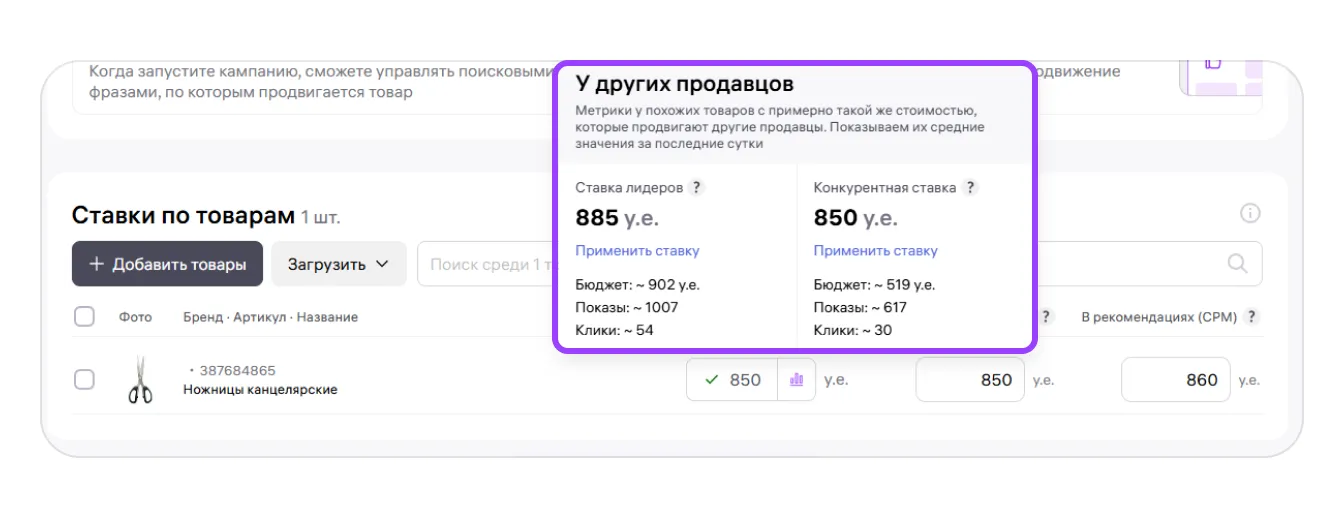
Task: Focus the middle 850 bid input
Action: 970,380
